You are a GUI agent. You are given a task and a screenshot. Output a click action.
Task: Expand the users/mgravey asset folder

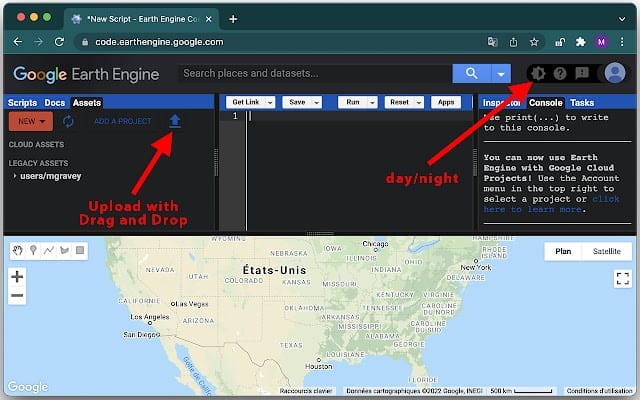click(x=14, y=175)
